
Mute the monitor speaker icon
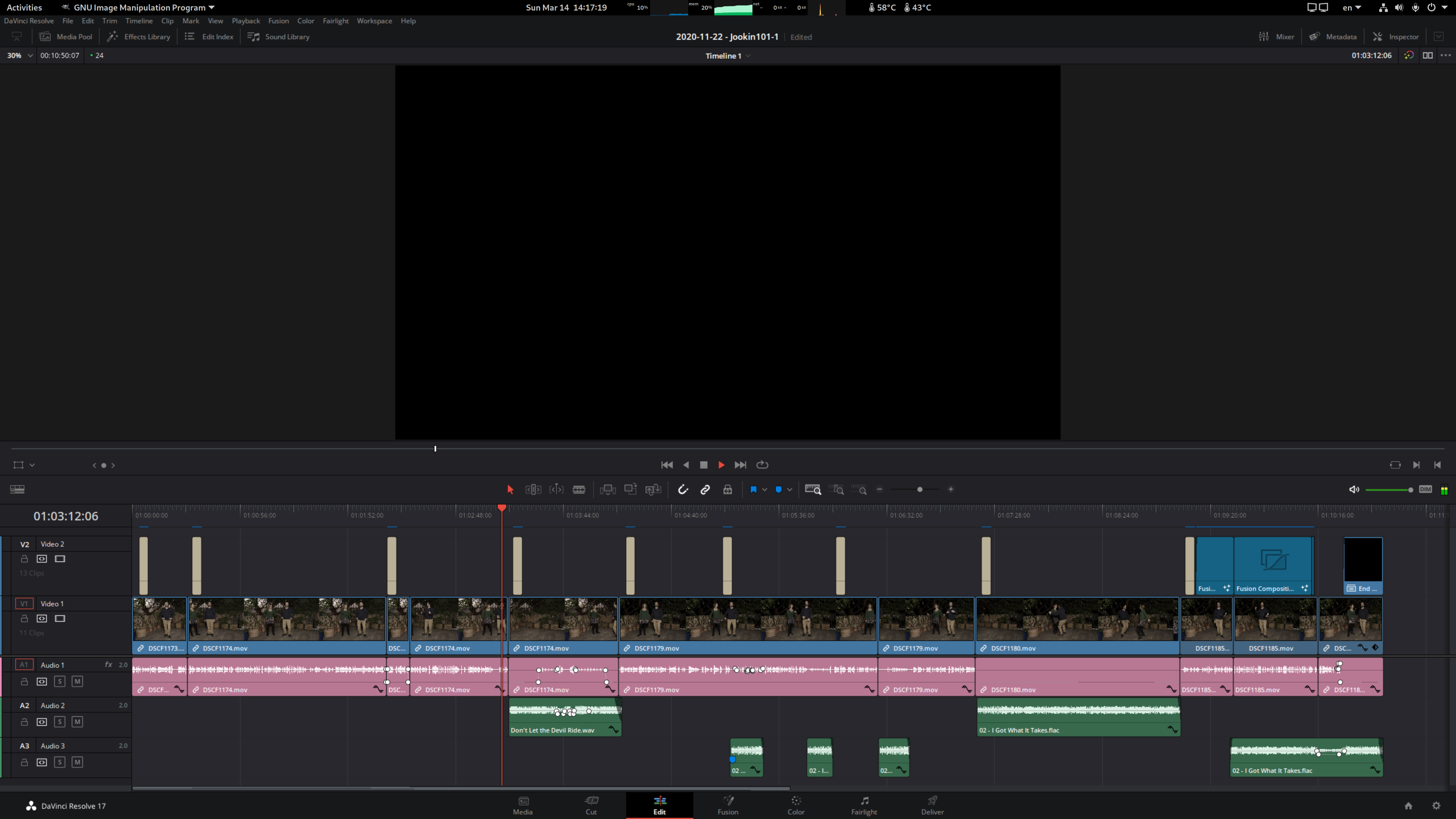tap(1354, 490)
